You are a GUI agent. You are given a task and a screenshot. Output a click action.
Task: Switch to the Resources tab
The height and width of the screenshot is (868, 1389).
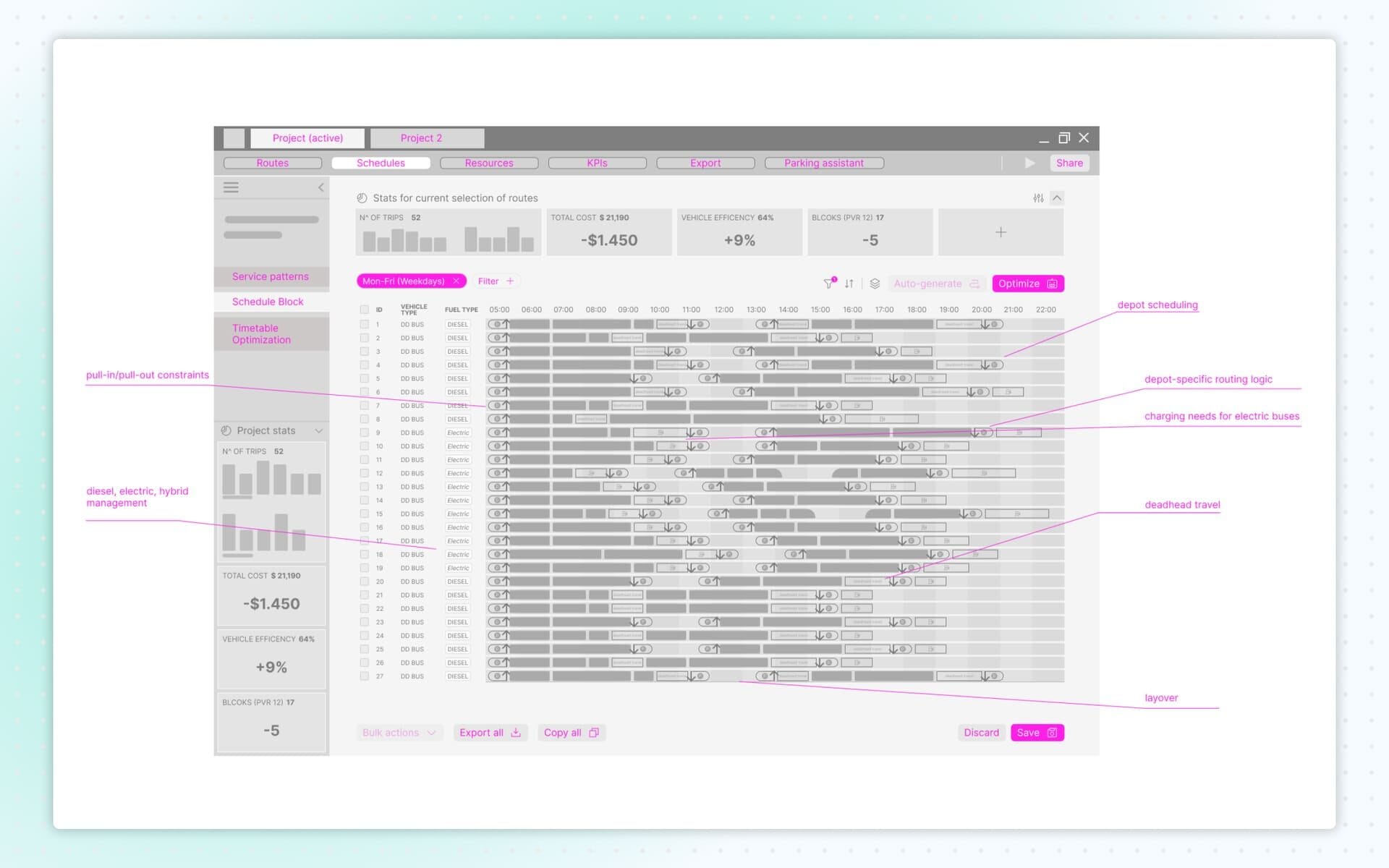pyautogui.click(x=488, y=163)
